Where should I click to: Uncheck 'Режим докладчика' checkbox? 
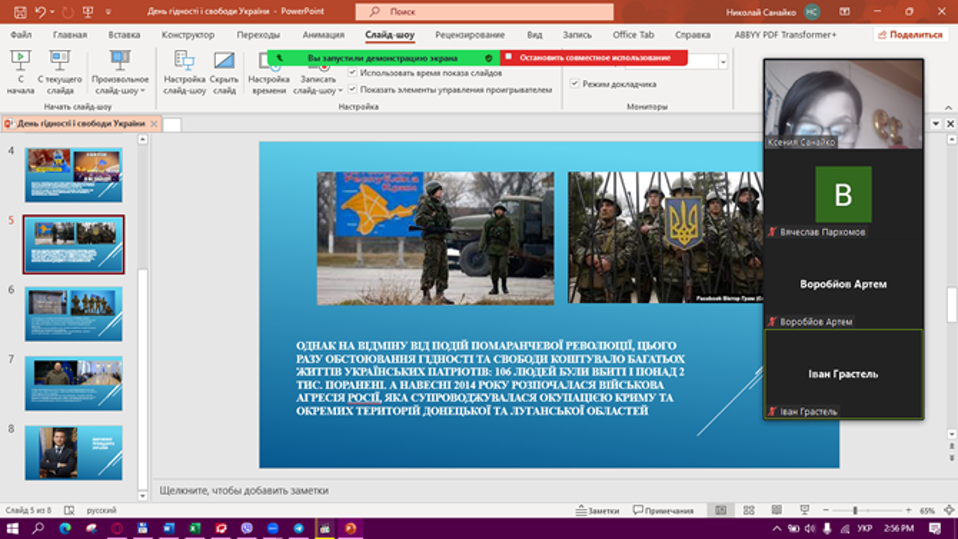click(x=575, y=84)
